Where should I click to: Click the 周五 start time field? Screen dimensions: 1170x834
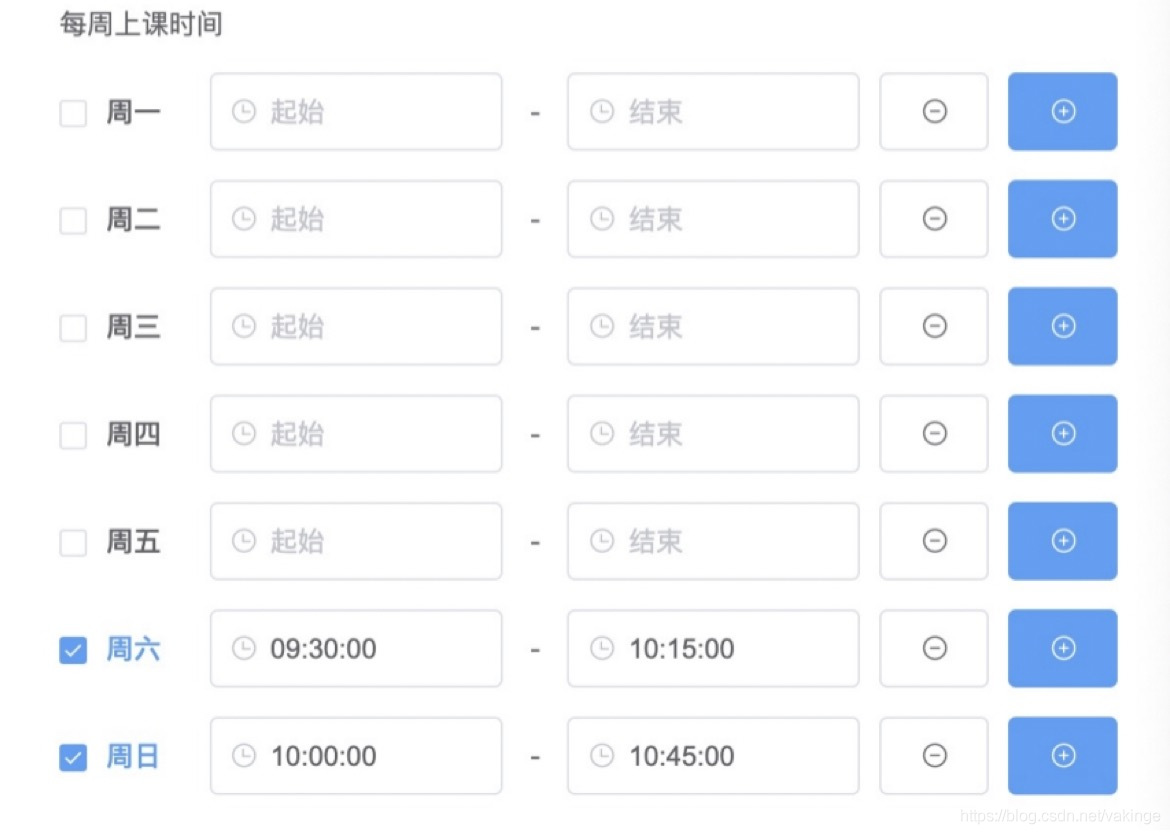click(x=356, y=541)
